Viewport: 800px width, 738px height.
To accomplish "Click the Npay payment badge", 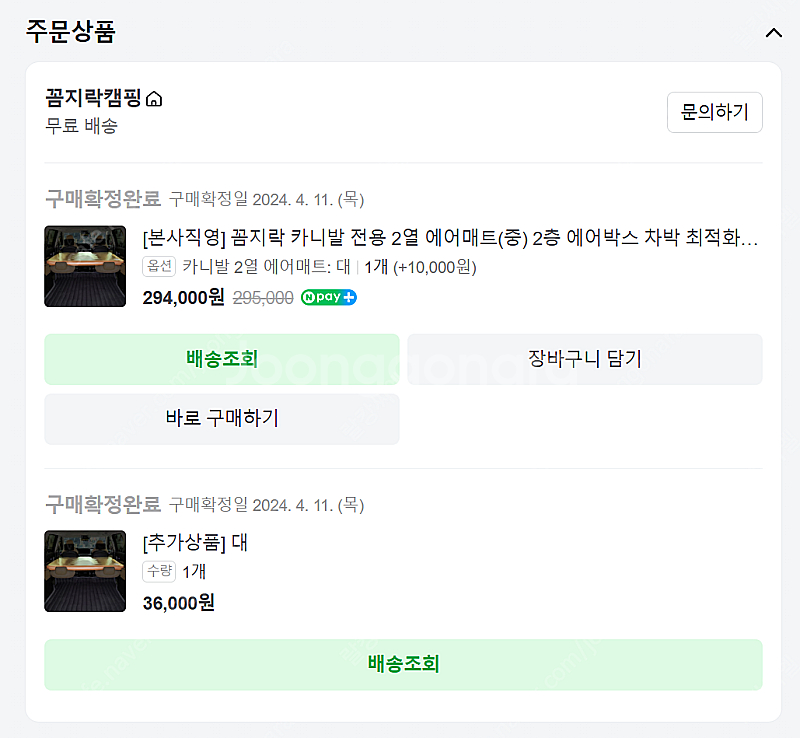I will click(328, 297).
